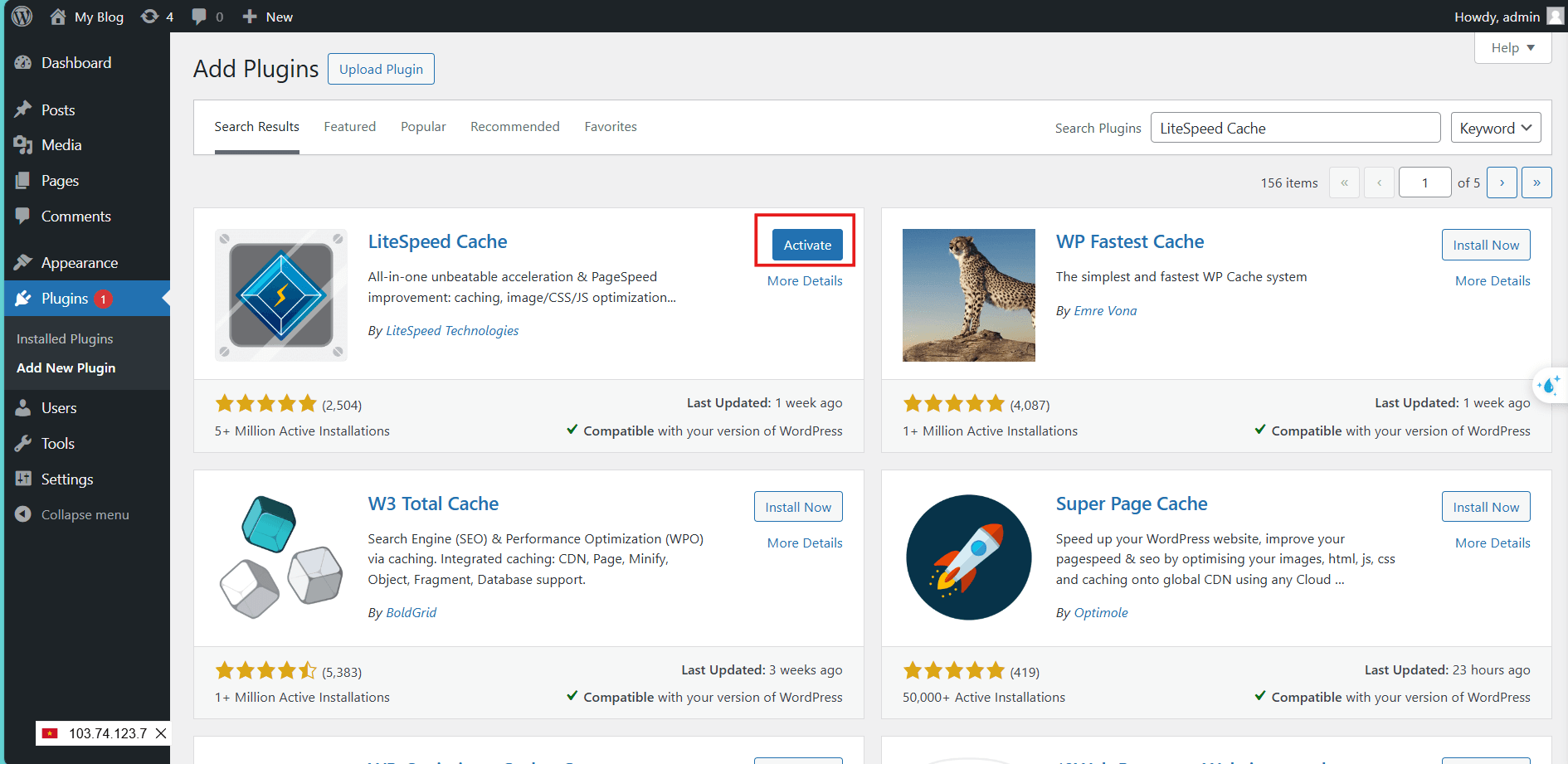
Task: Open More Details for LiteSpeed Cache
Action: pyautogui.click(x=805, y=281)
